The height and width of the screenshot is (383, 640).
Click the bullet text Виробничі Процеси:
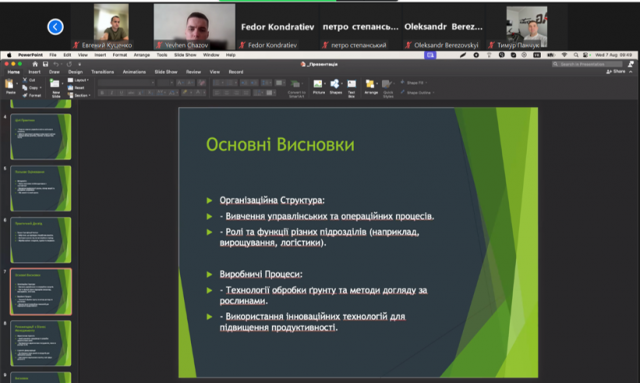pyautogui.click(x=261, y=274)
